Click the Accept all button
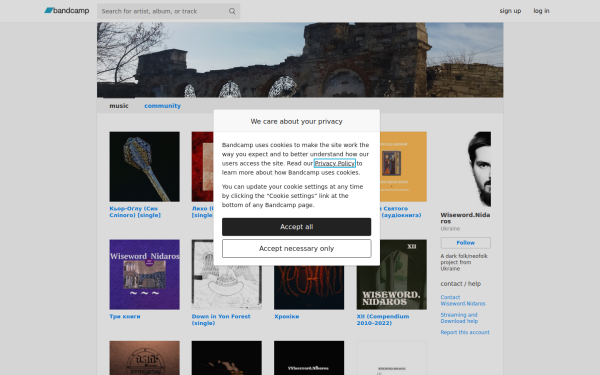Image resolution: width=600 pixels, height=375 pixels. (x=297, y=227)
